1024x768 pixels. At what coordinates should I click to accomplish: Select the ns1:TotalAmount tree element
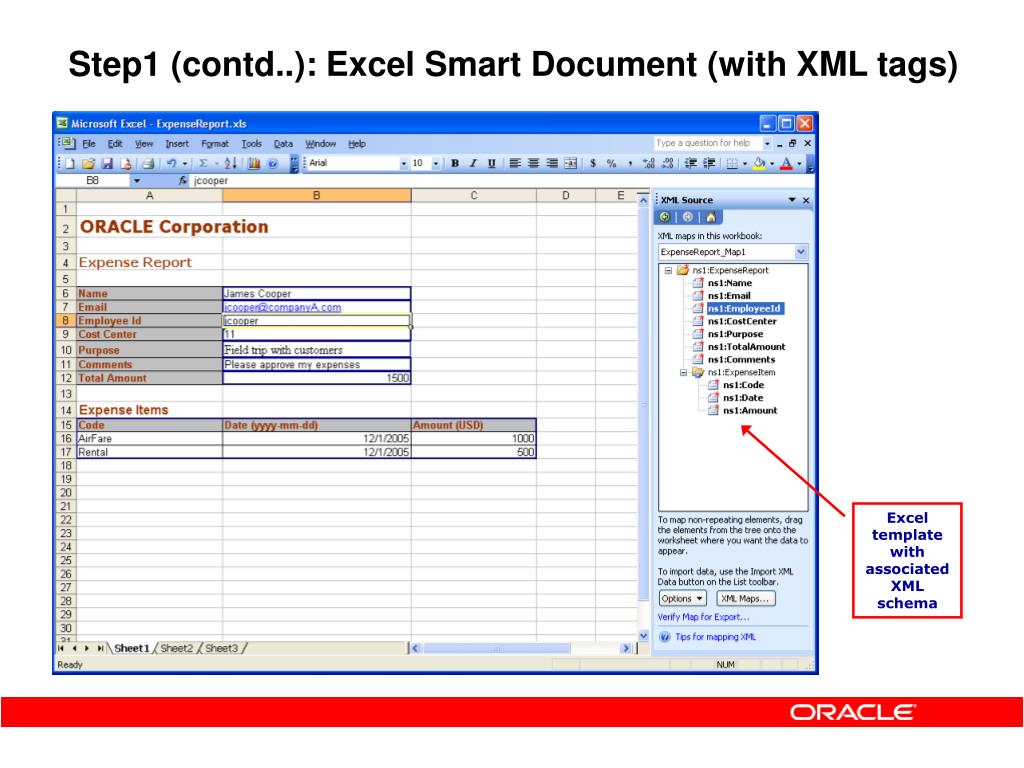[x=746, y=347]
